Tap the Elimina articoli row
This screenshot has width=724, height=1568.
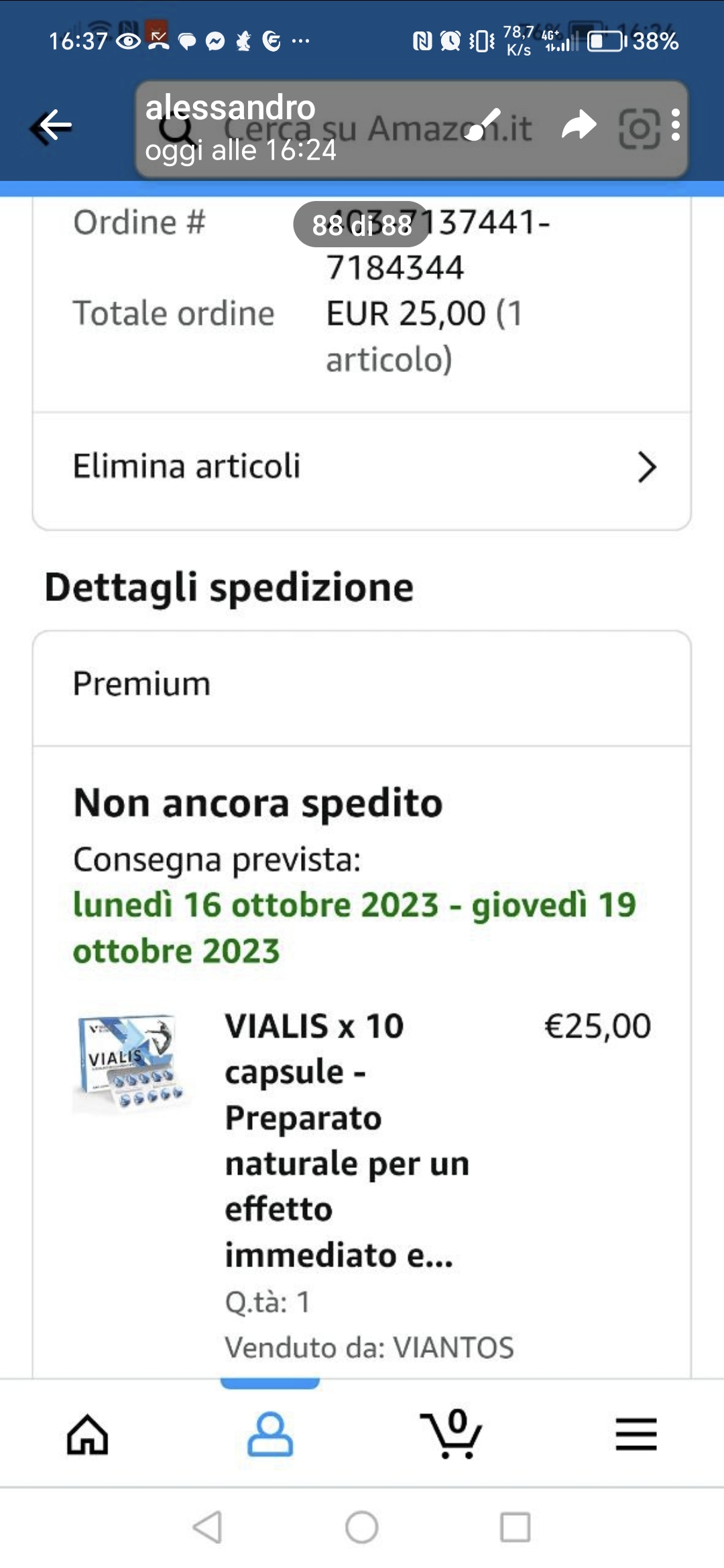coord(268,467)
